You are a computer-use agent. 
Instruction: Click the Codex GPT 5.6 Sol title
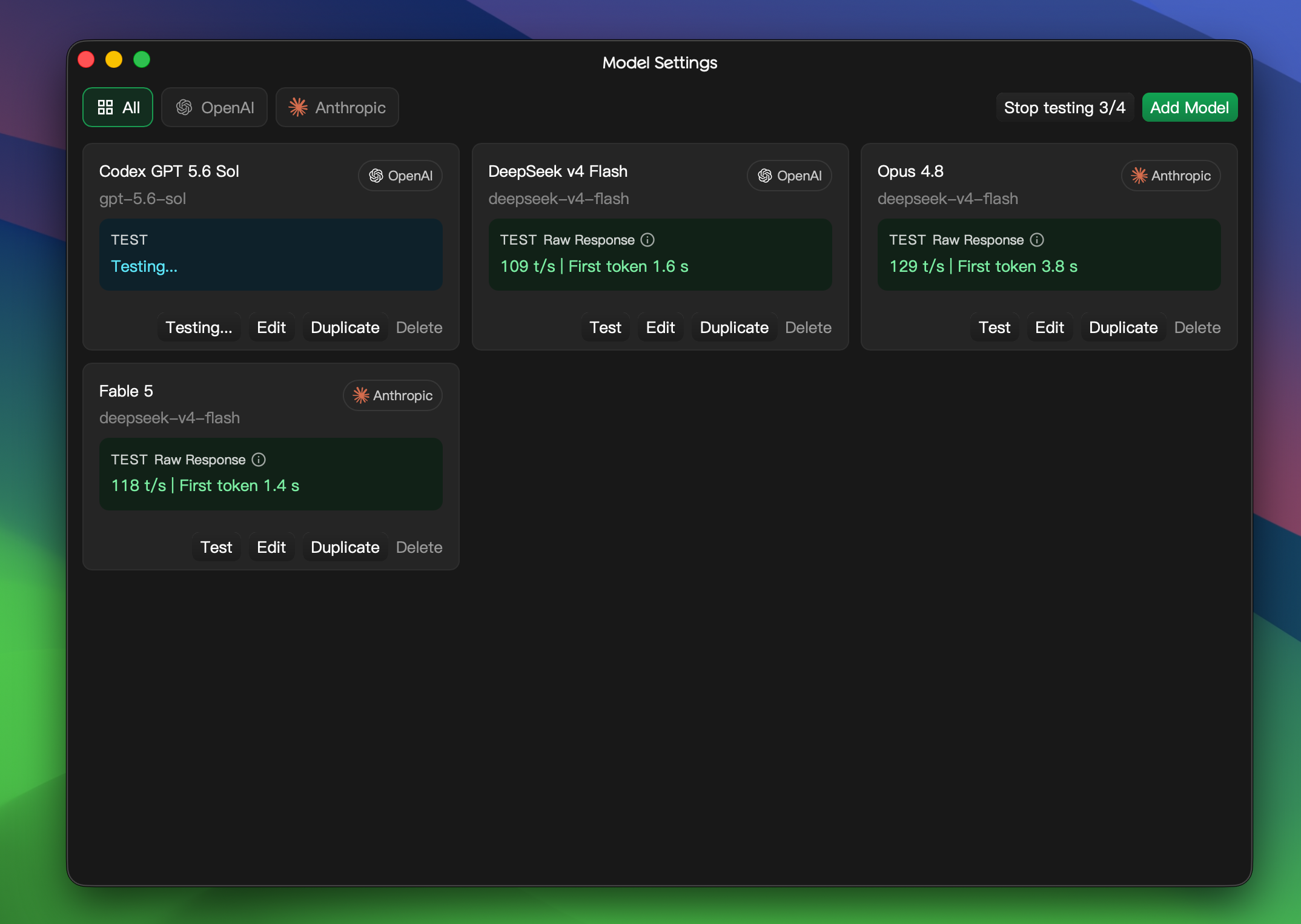tap(169, 171)
